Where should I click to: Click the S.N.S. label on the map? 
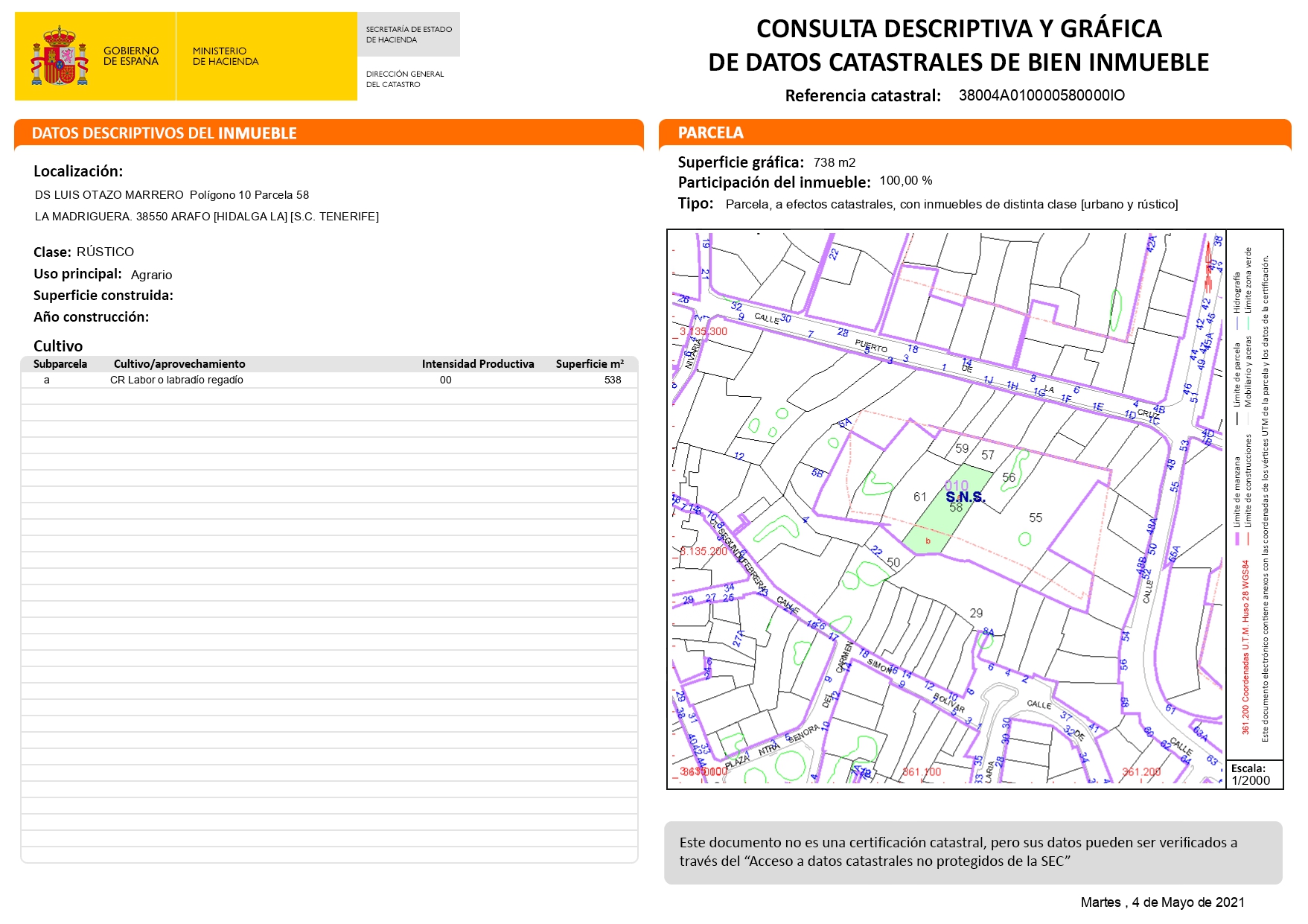point(965,497)
